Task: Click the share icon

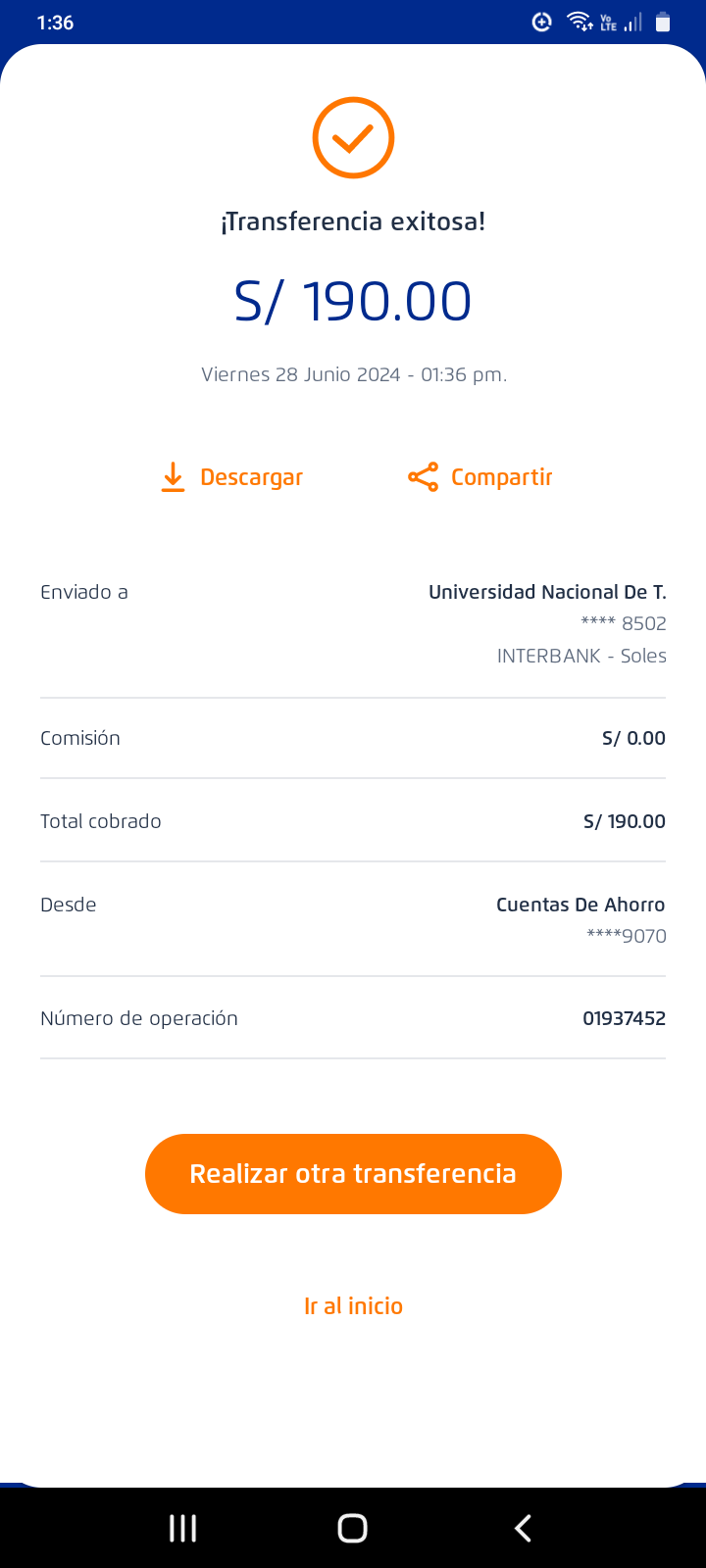Action: coord(423,477)
